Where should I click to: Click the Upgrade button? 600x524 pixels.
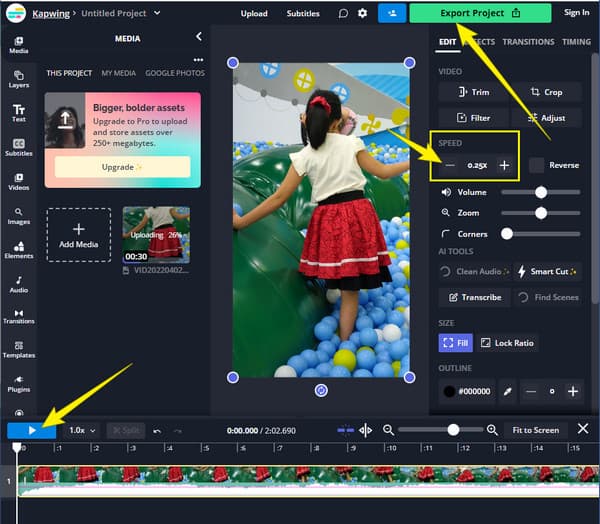pyautogui.click(x=122, y=167)
